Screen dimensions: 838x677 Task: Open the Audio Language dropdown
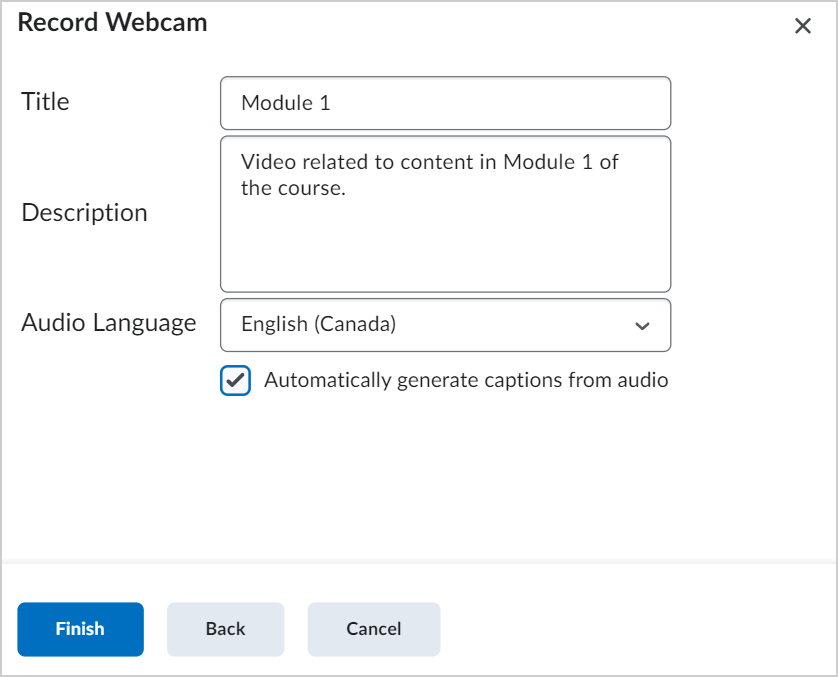445,325
